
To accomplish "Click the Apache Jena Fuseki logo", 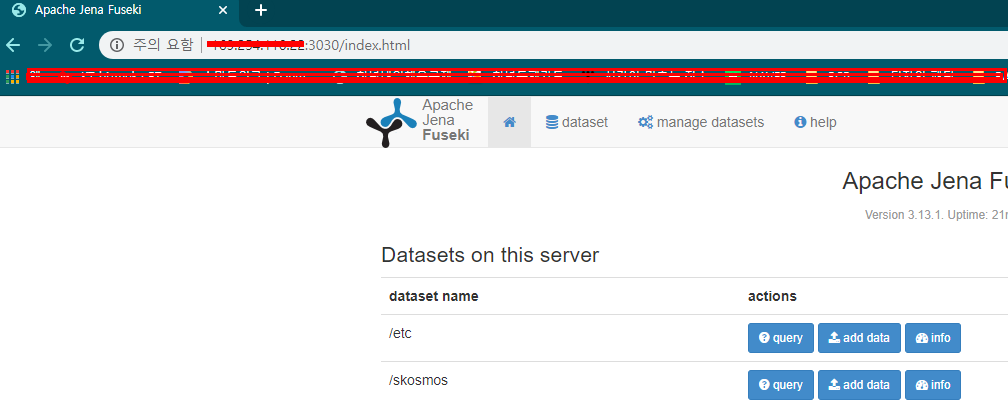I will [419, 121].
